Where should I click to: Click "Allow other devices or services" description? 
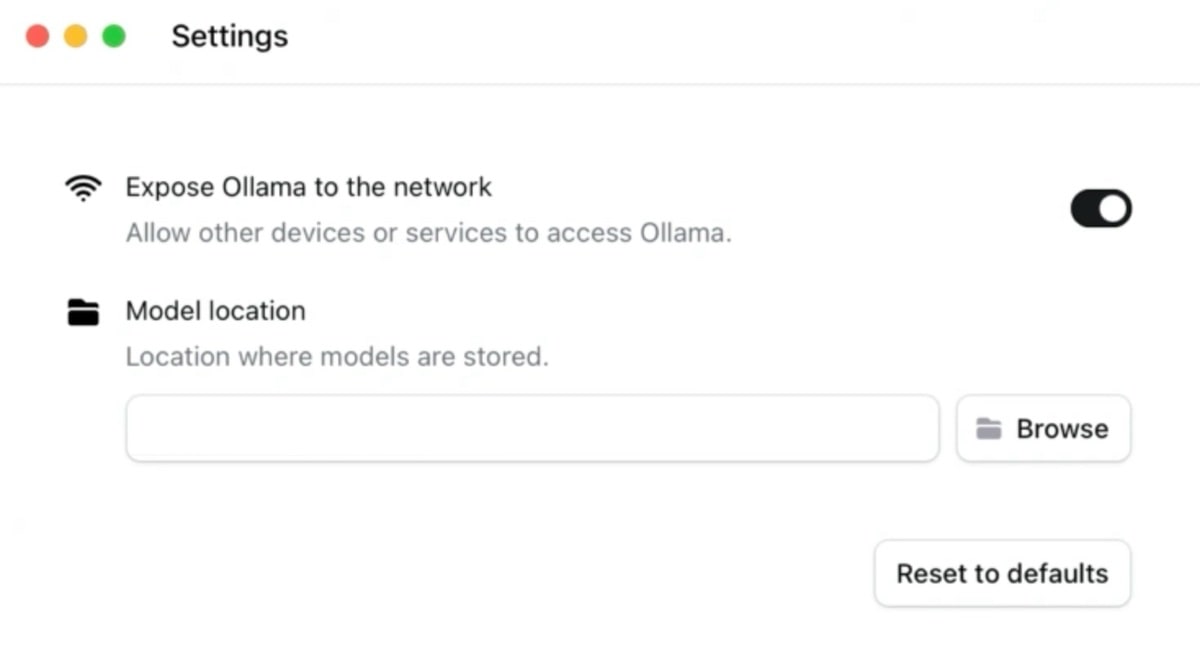428,233
